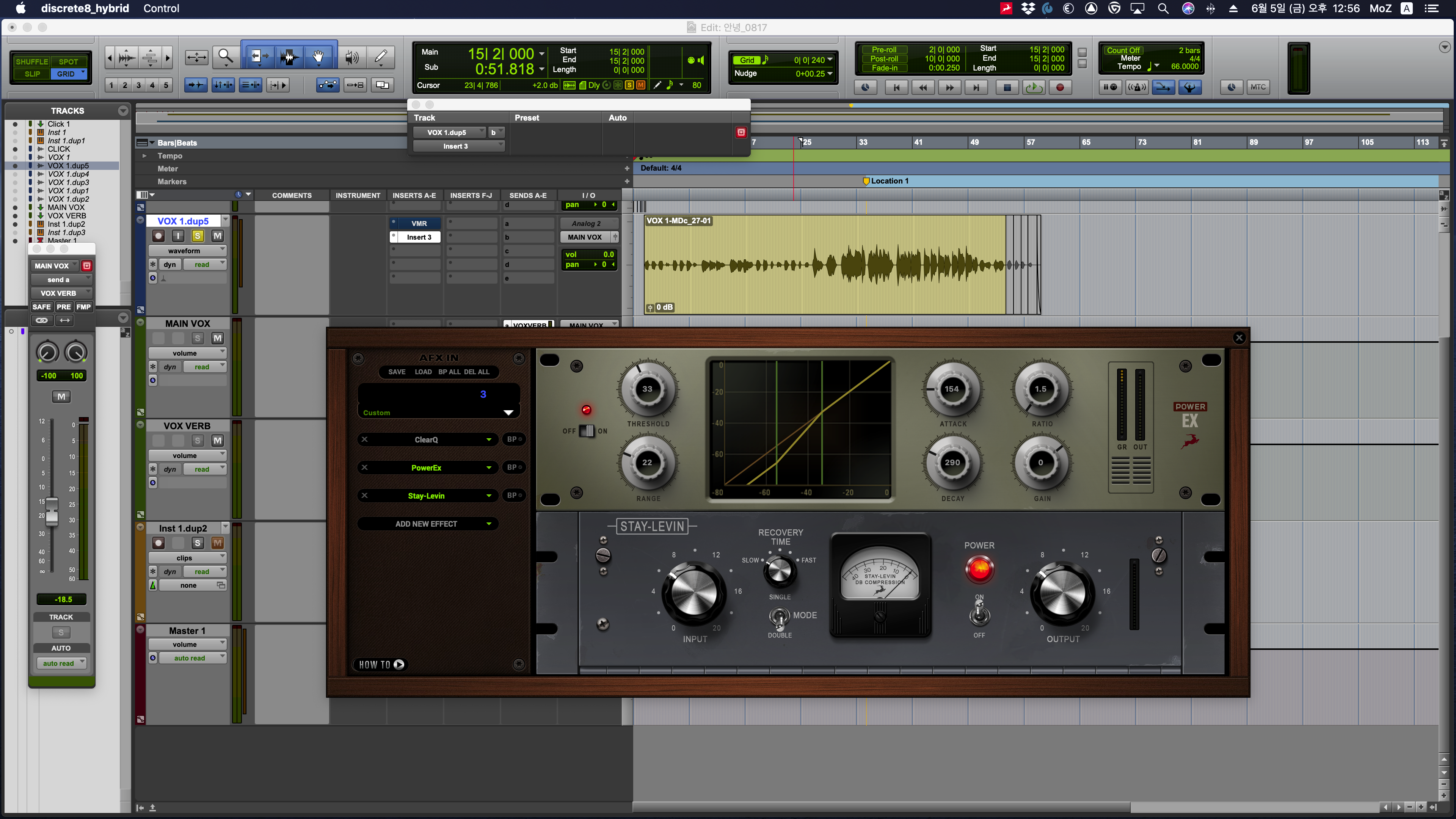Open the Apple menu
This screenshot has width=1456, height=819.
click(21, 8)
